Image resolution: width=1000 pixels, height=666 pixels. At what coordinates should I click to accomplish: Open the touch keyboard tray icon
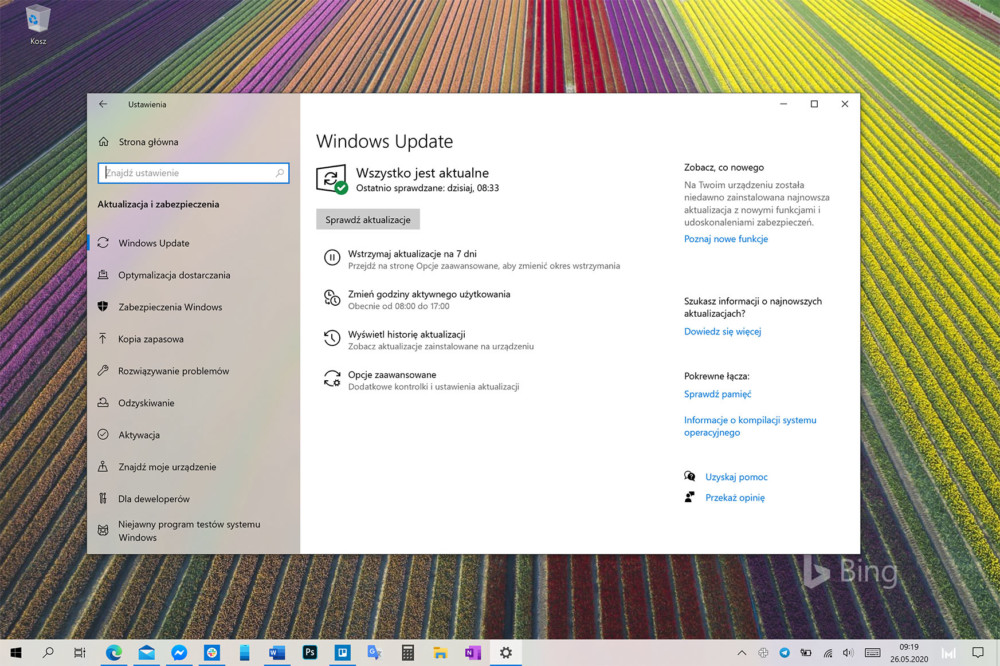(872, 653)
